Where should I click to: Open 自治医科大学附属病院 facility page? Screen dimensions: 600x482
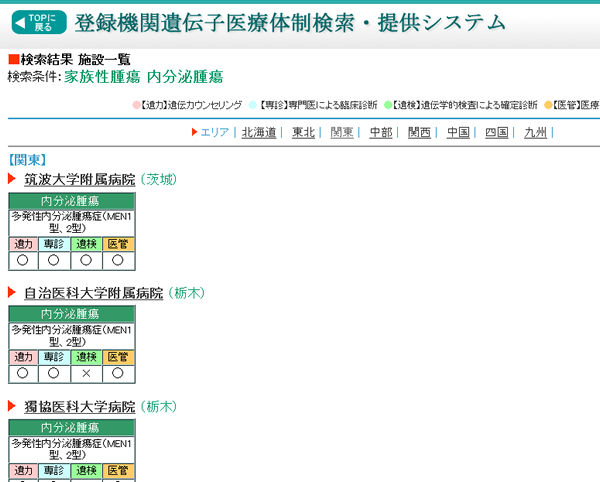pyautogui.click(x=94, y=293)
